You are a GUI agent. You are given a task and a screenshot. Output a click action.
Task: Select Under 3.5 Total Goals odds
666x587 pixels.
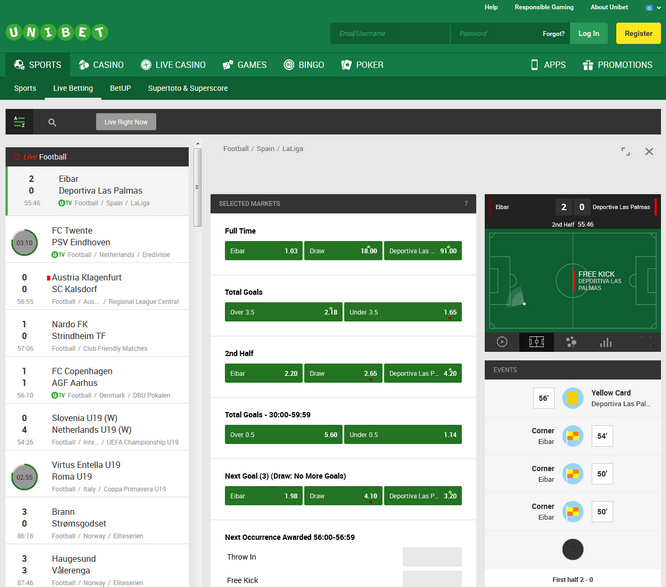click(x=403, y=312)
